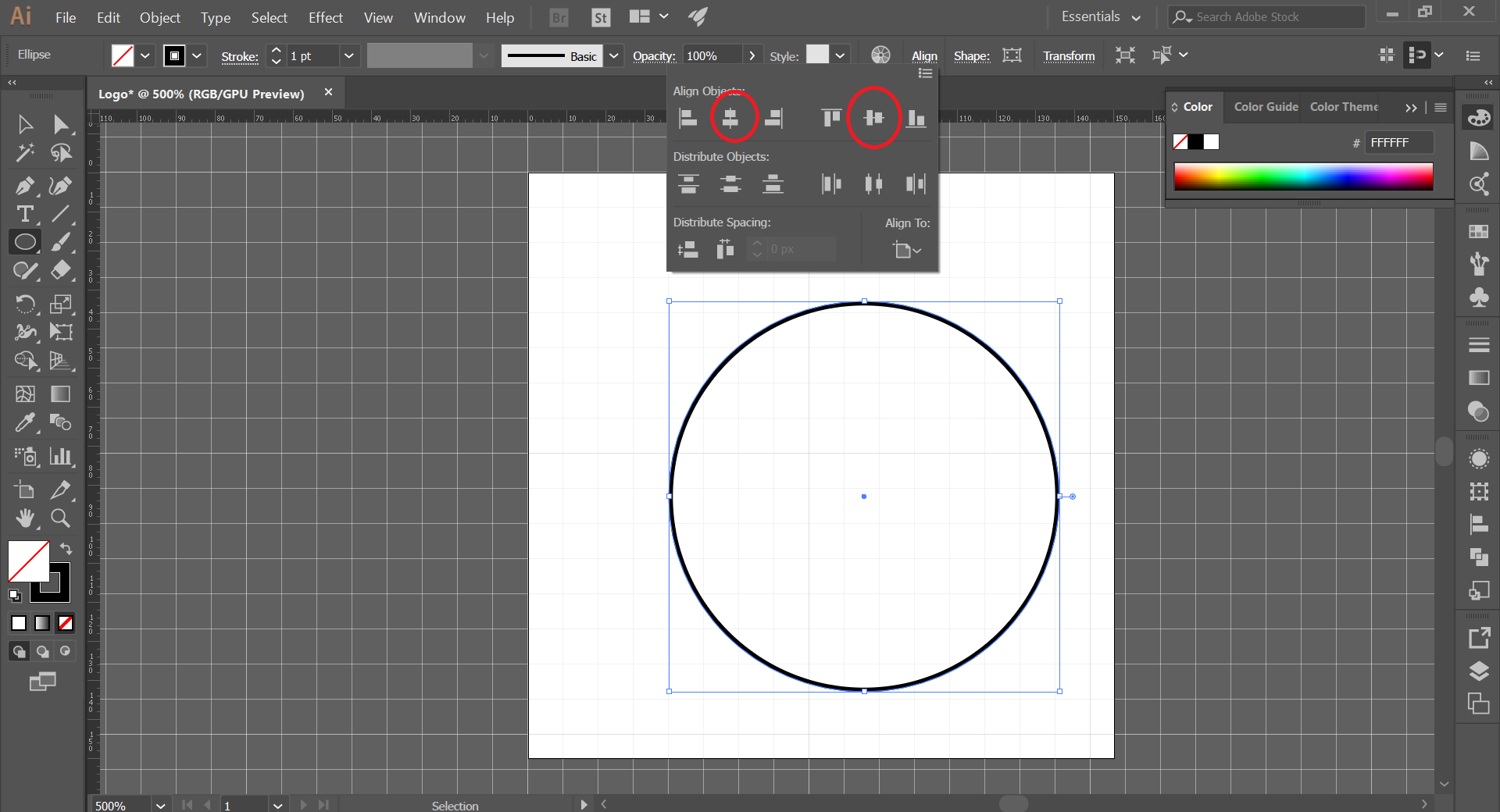1500x812 pixels.
Task: Pick a color from the spectrum bar
Action: tap(1303, 176)
